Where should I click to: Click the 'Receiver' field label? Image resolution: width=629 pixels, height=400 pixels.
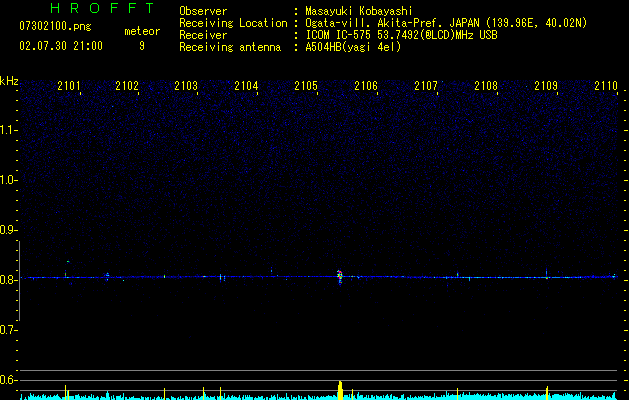pos(203,35)
